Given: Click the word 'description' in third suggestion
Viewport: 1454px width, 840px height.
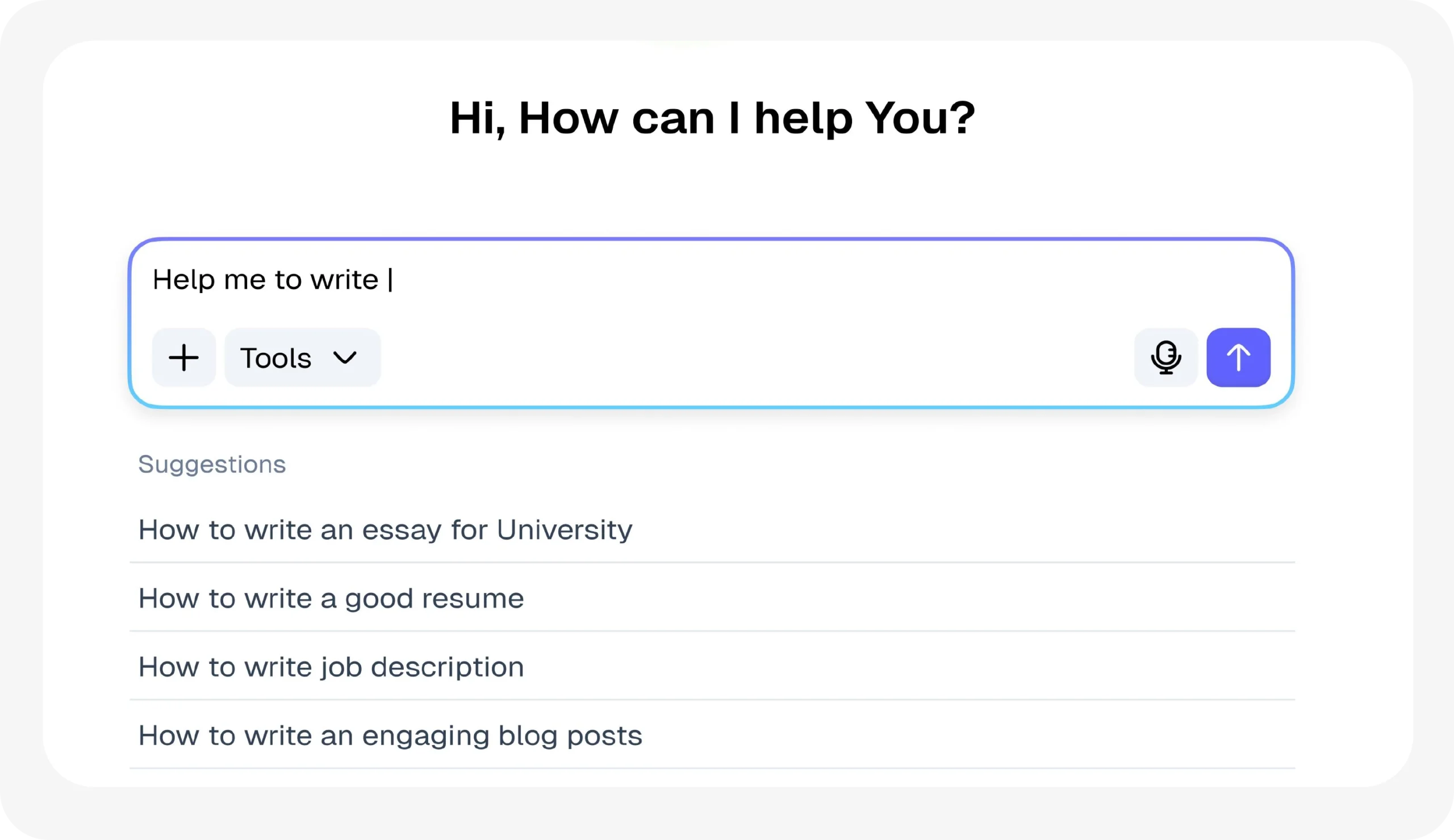Looking at the screenshot, I should [447, 667].
